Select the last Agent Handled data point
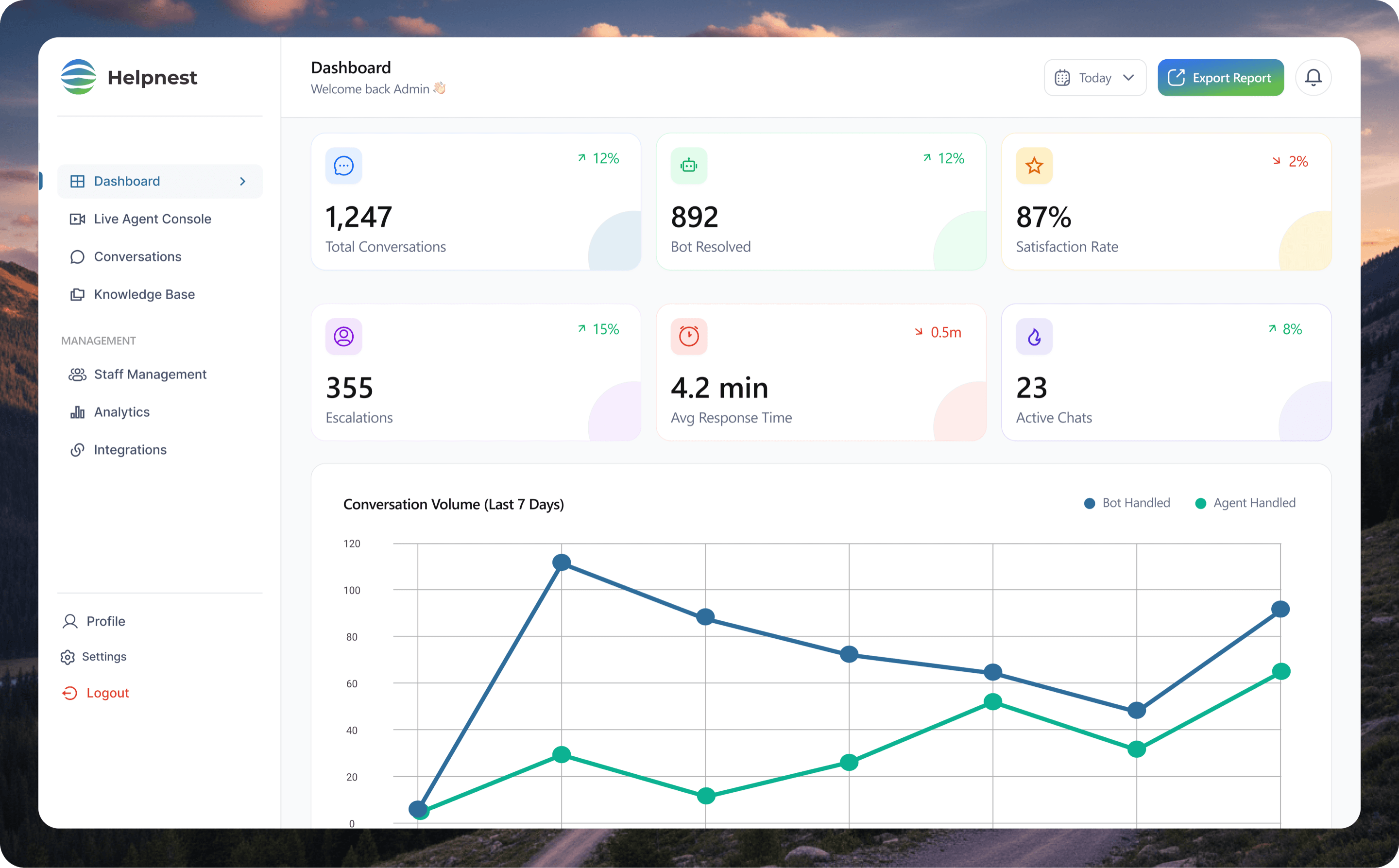Image resolution: width=1399 pixels, height=868 pixels. (x=1281, y=672)
